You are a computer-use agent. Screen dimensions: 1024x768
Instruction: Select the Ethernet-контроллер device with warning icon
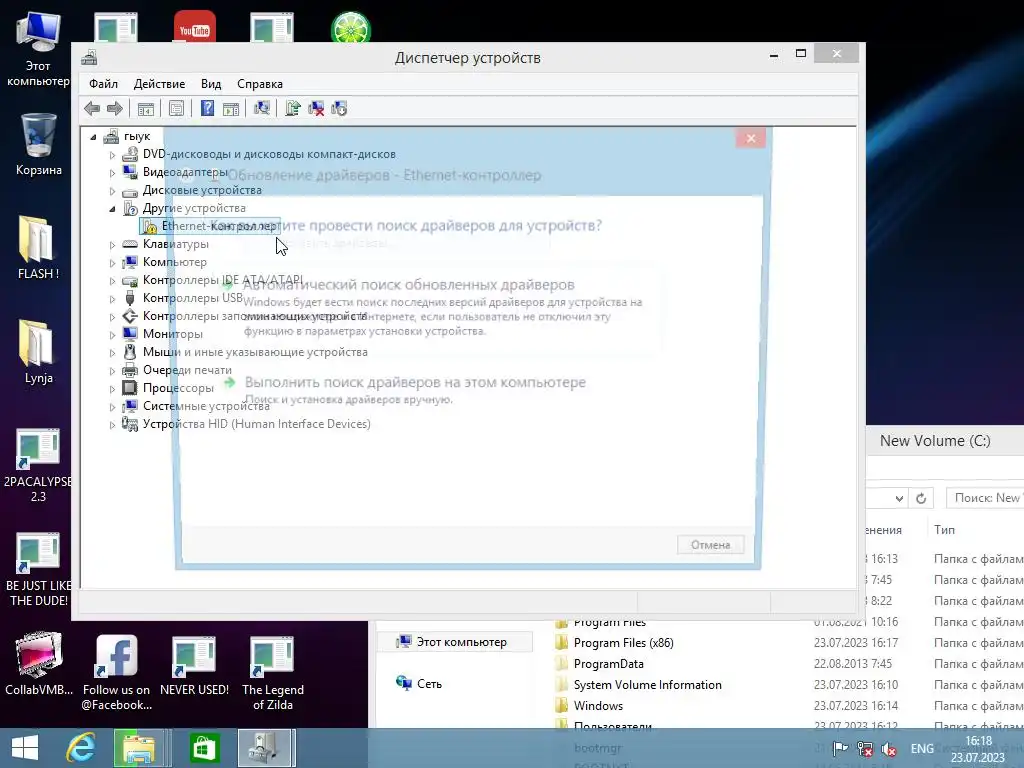[x=210, y=226]
